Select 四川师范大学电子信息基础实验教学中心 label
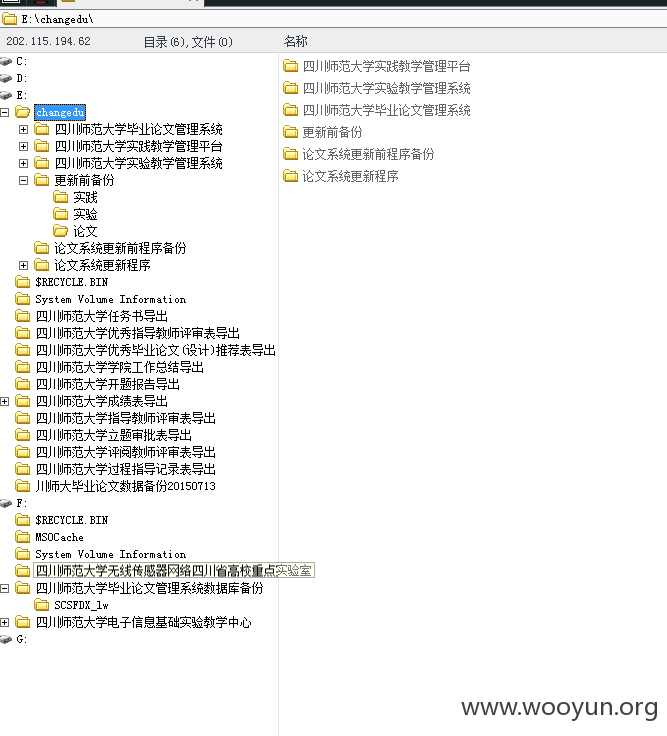The height and width of the screenshot is (736, 667). coord(144,622)
